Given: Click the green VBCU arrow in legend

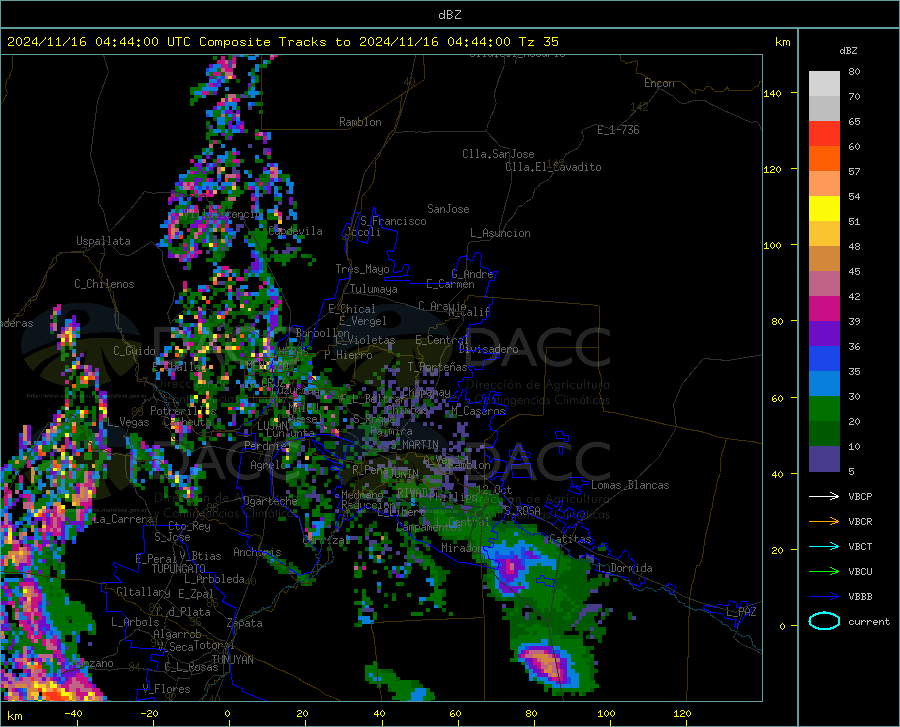Looking at the screenshot, I should 824,571.
